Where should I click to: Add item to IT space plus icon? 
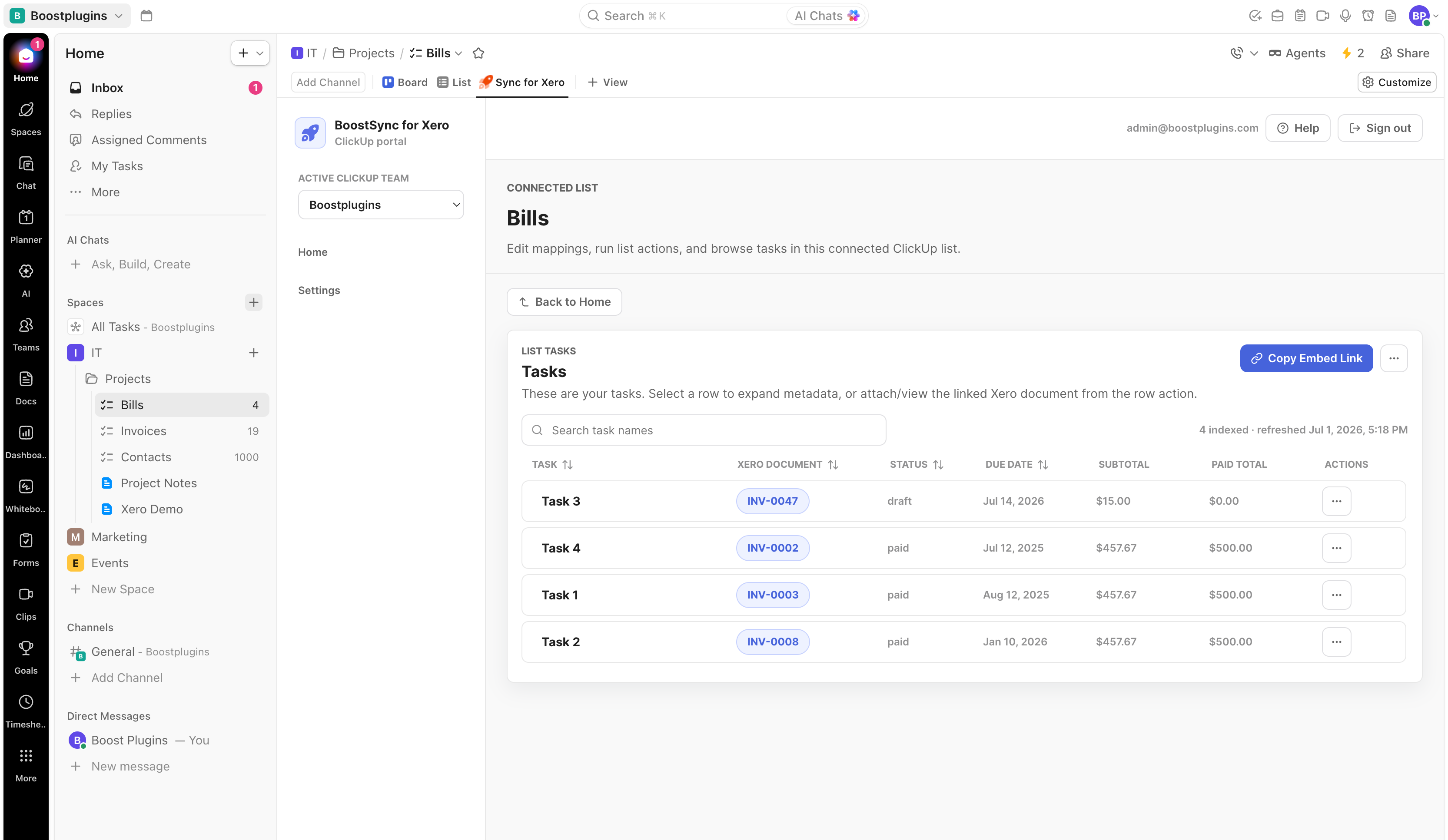click(x=253, y=353)
